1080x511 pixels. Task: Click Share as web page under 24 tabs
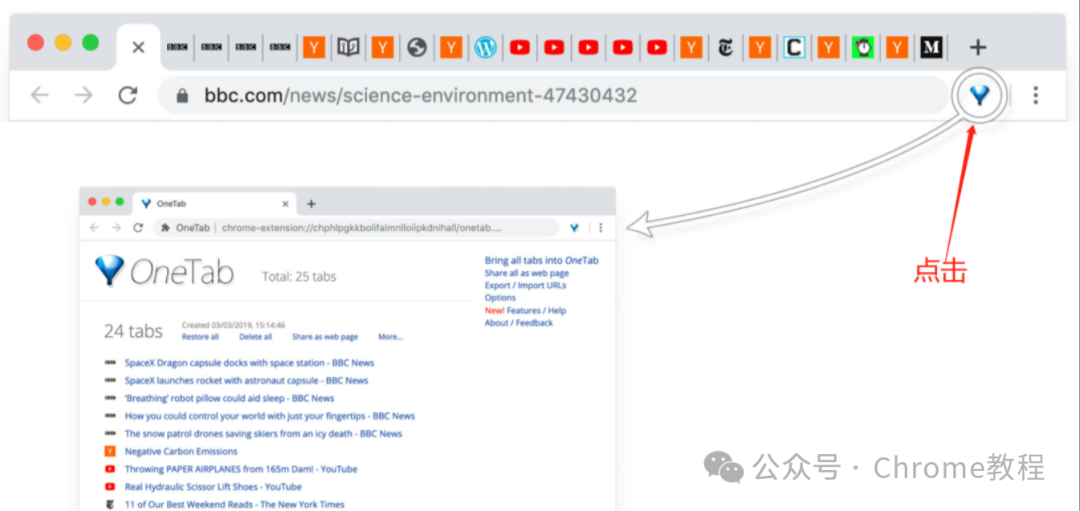tap(325, 337)
